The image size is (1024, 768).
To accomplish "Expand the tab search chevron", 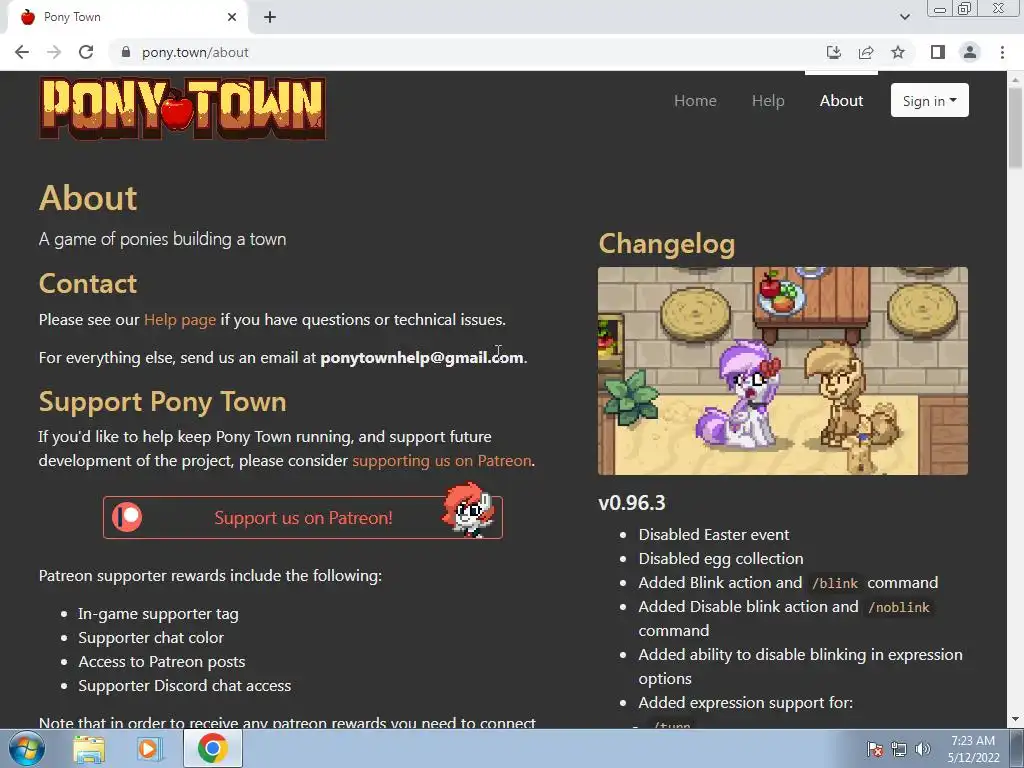I will tap(904, 17).
